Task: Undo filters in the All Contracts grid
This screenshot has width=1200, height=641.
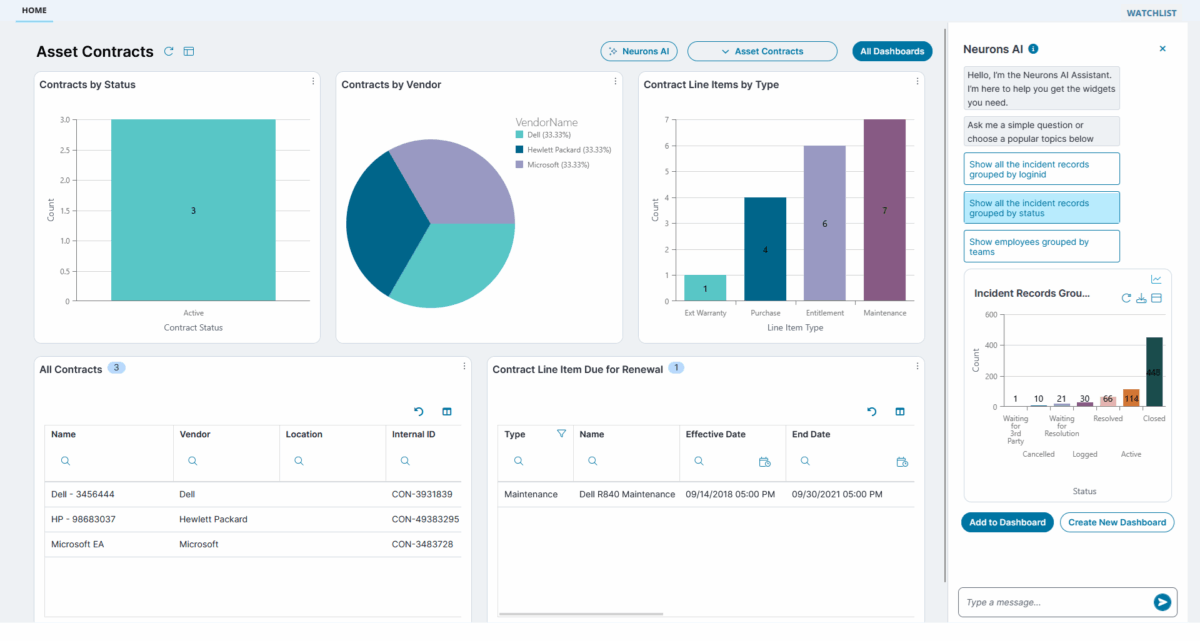Action: coord(419,411)
